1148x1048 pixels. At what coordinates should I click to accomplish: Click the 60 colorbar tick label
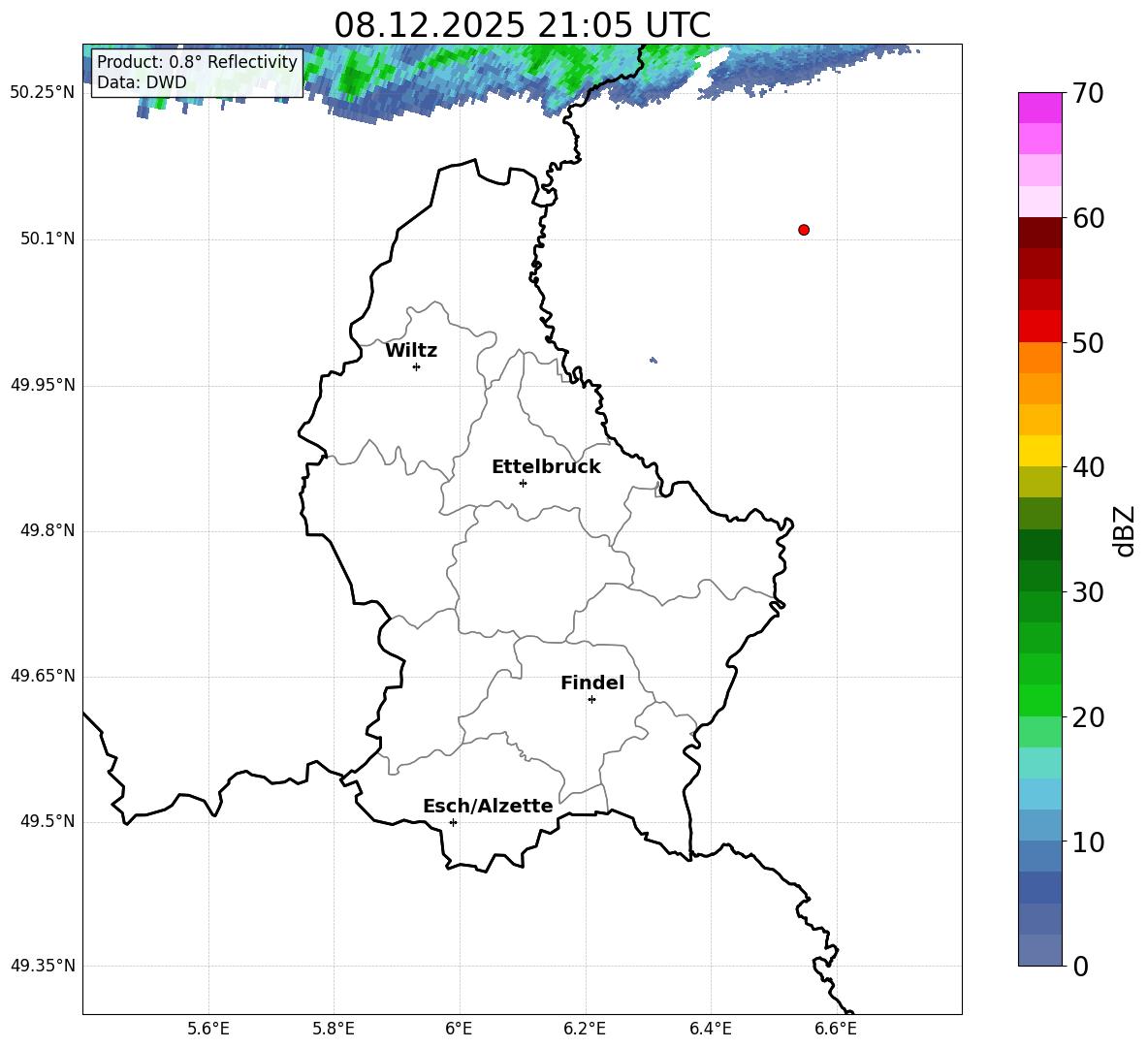1088,218
